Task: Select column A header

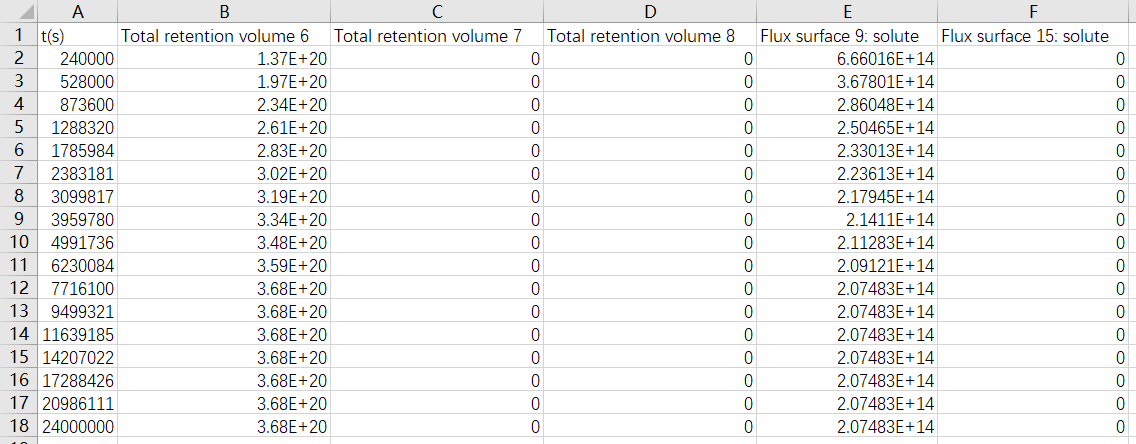Action: click(78, 12)
